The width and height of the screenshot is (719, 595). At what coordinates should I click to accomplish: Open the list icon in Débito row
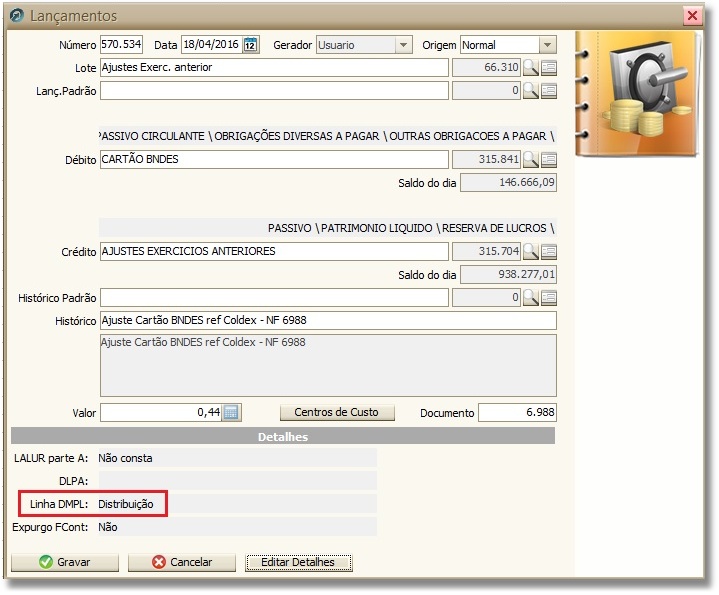pyautogui.click(x=549, y=160)
